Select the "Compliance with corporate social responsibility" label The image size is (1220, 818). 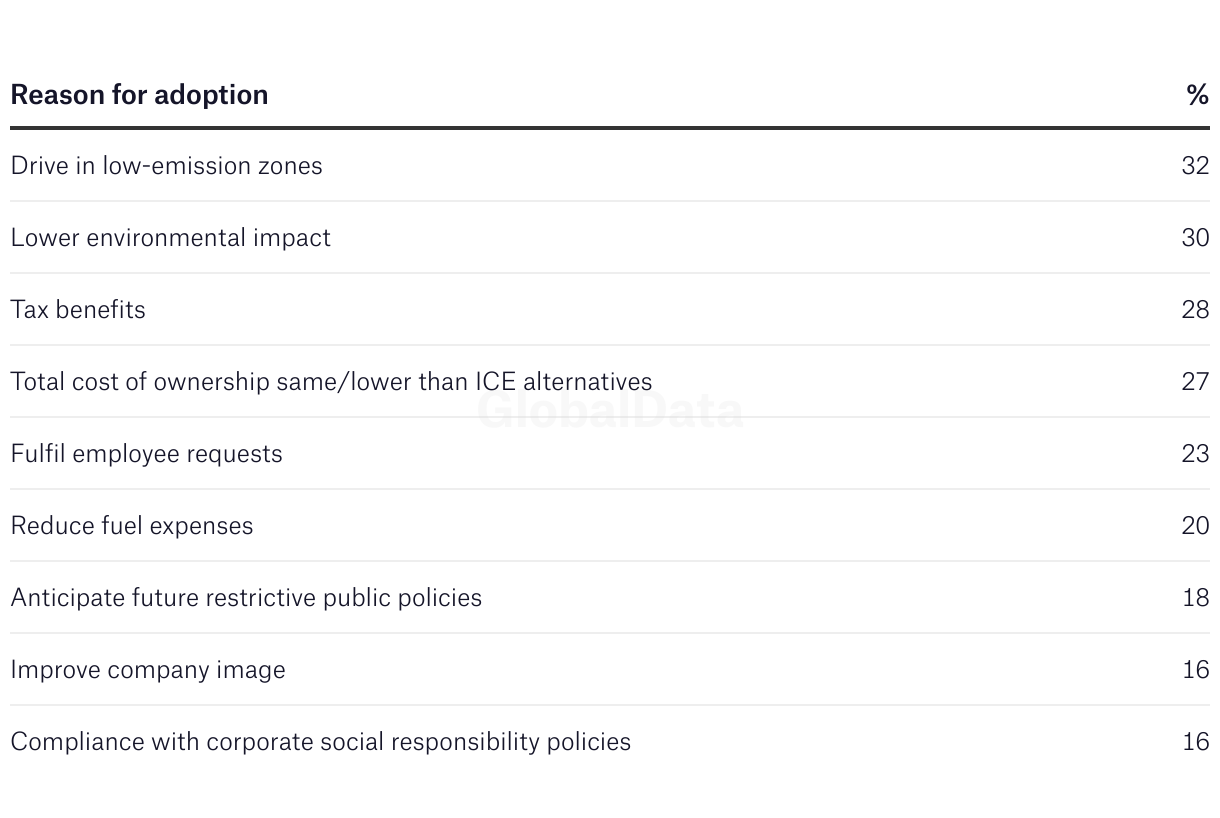[x=320, y=742]
